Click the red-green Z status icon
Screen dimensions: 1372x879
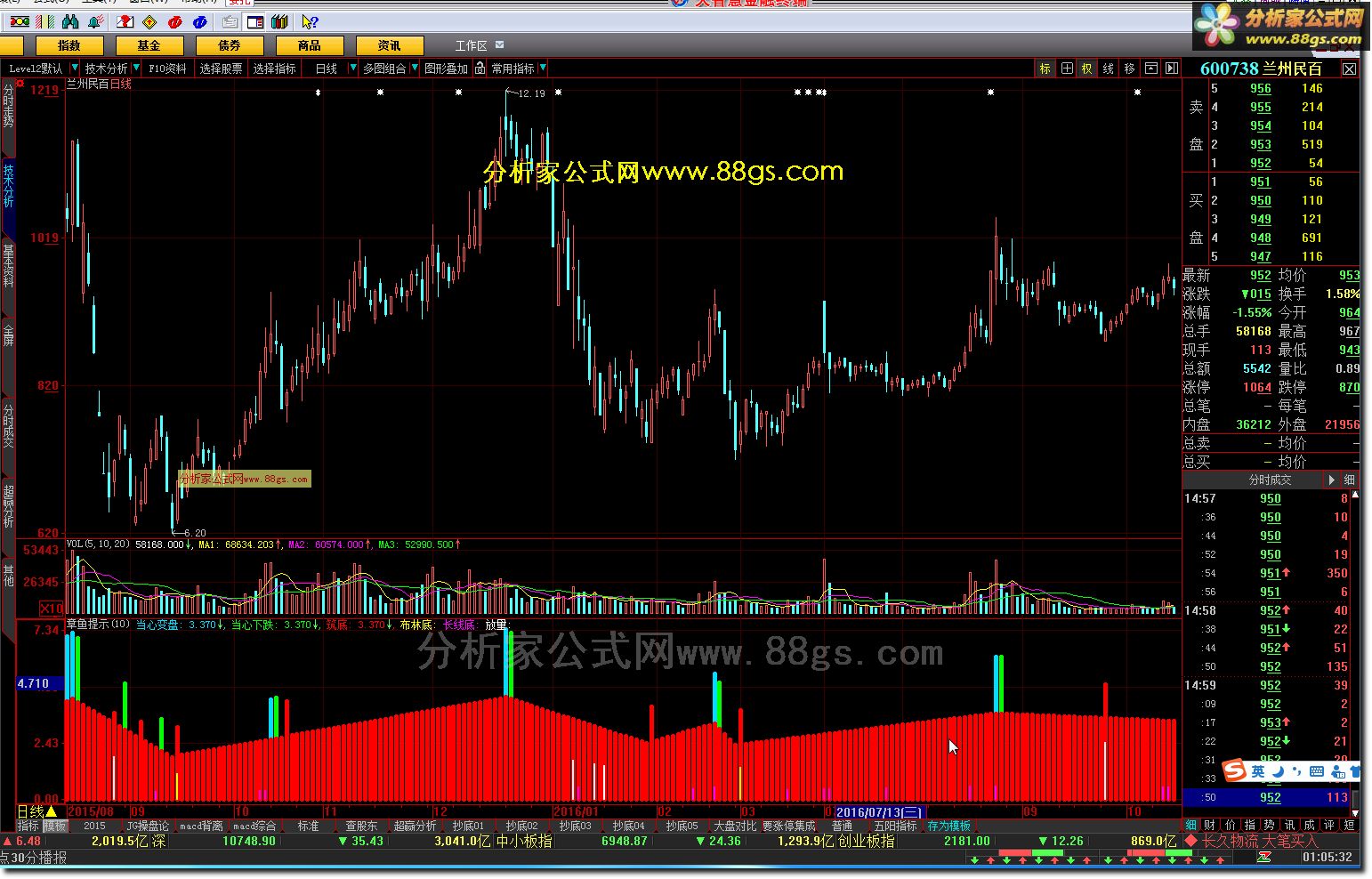(1264, 857)
